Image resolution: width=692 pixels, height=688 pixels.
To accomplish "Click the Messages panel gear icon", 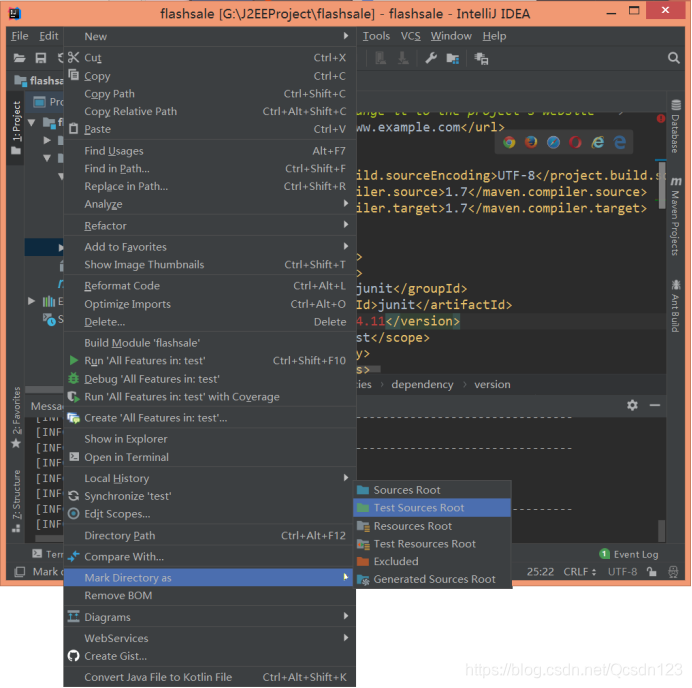I will [632, 405].
